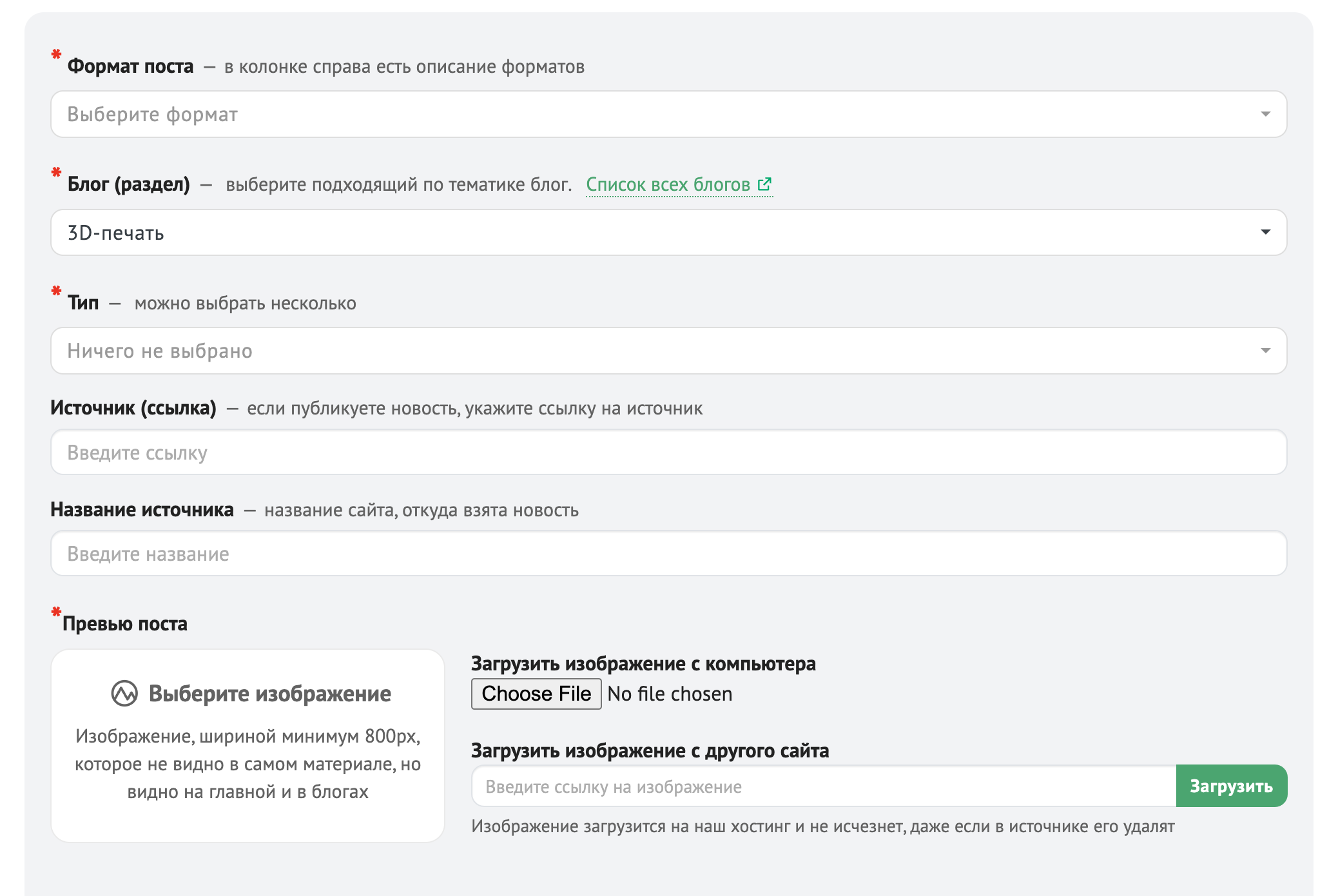Click the Выберите изображение preview box heading
This screenshot has width=1338, height=896.
point(269,694)
